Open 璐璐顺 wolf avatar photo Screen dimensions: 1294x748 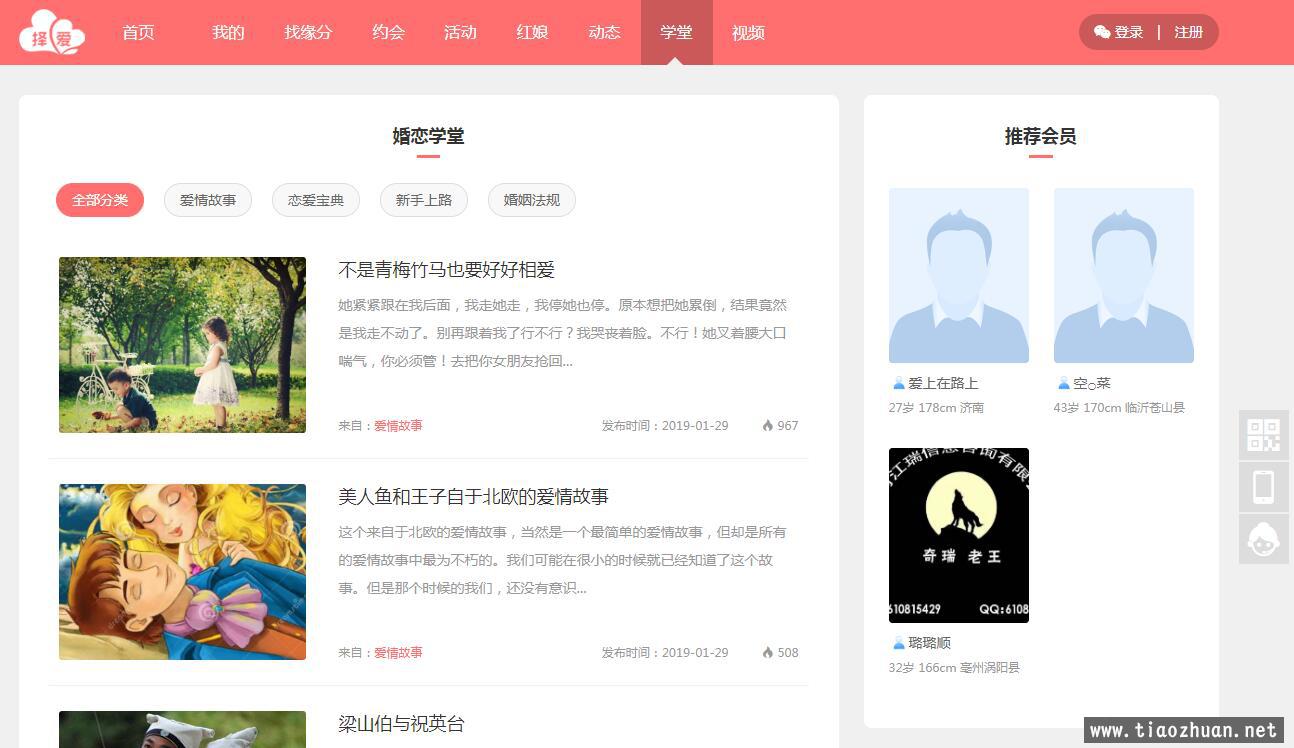point(959,535)
